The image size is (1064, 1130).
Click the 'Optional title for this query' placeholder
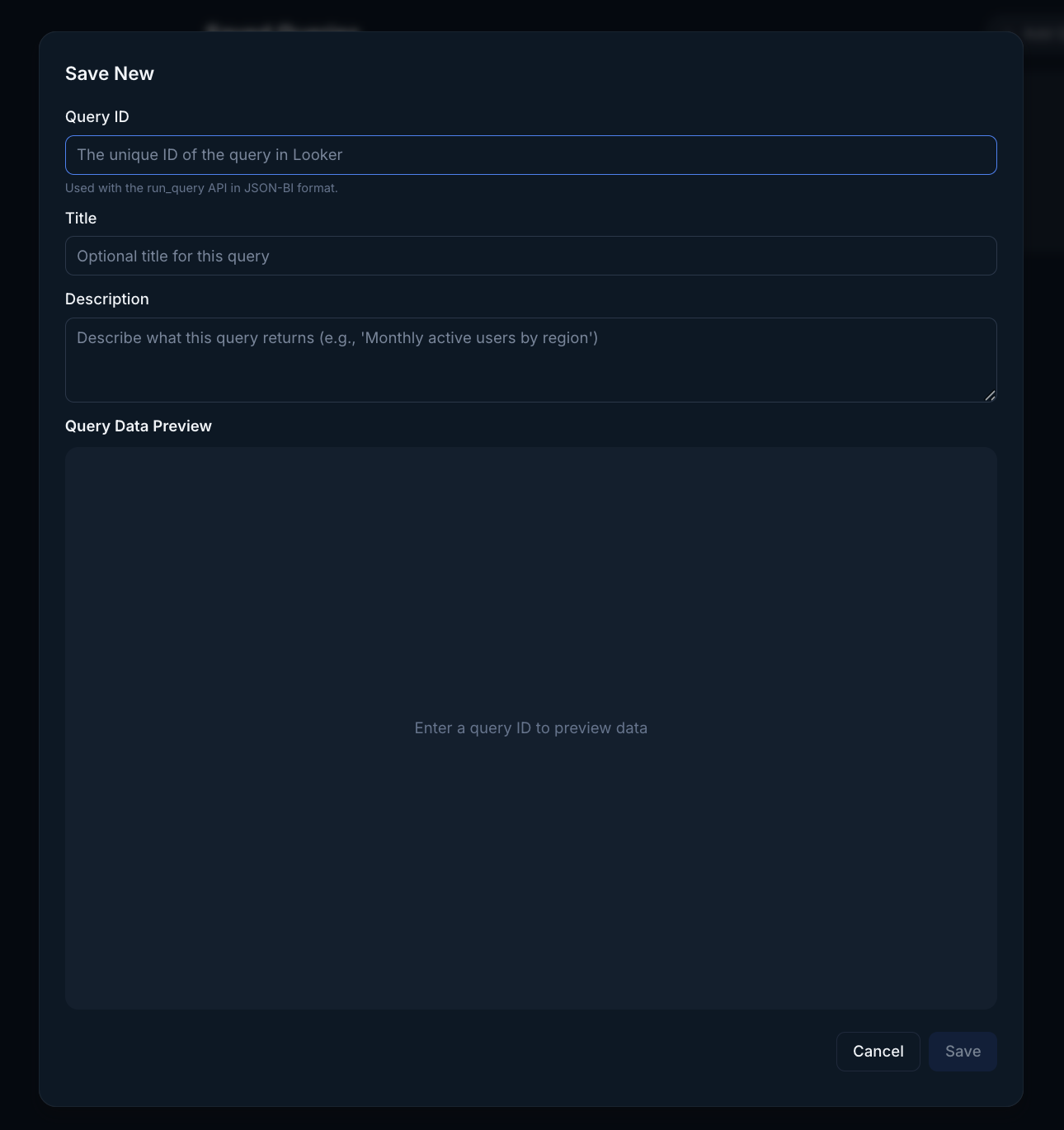point(173,256)
